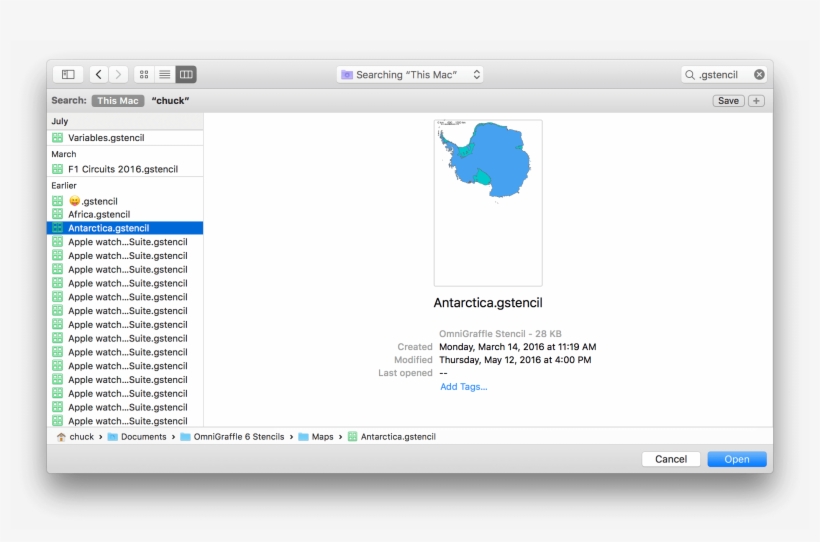Save the current search

click(728, 100)
